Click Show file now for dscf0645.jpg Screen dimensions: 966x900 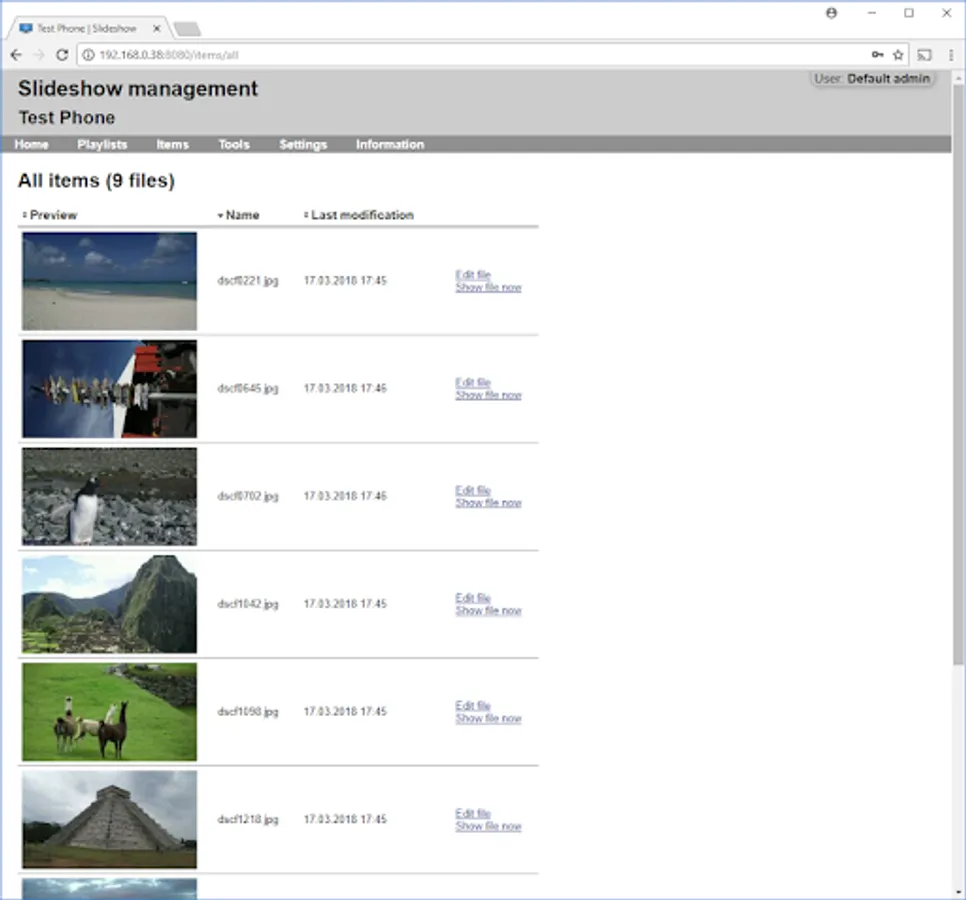point(489,395)
